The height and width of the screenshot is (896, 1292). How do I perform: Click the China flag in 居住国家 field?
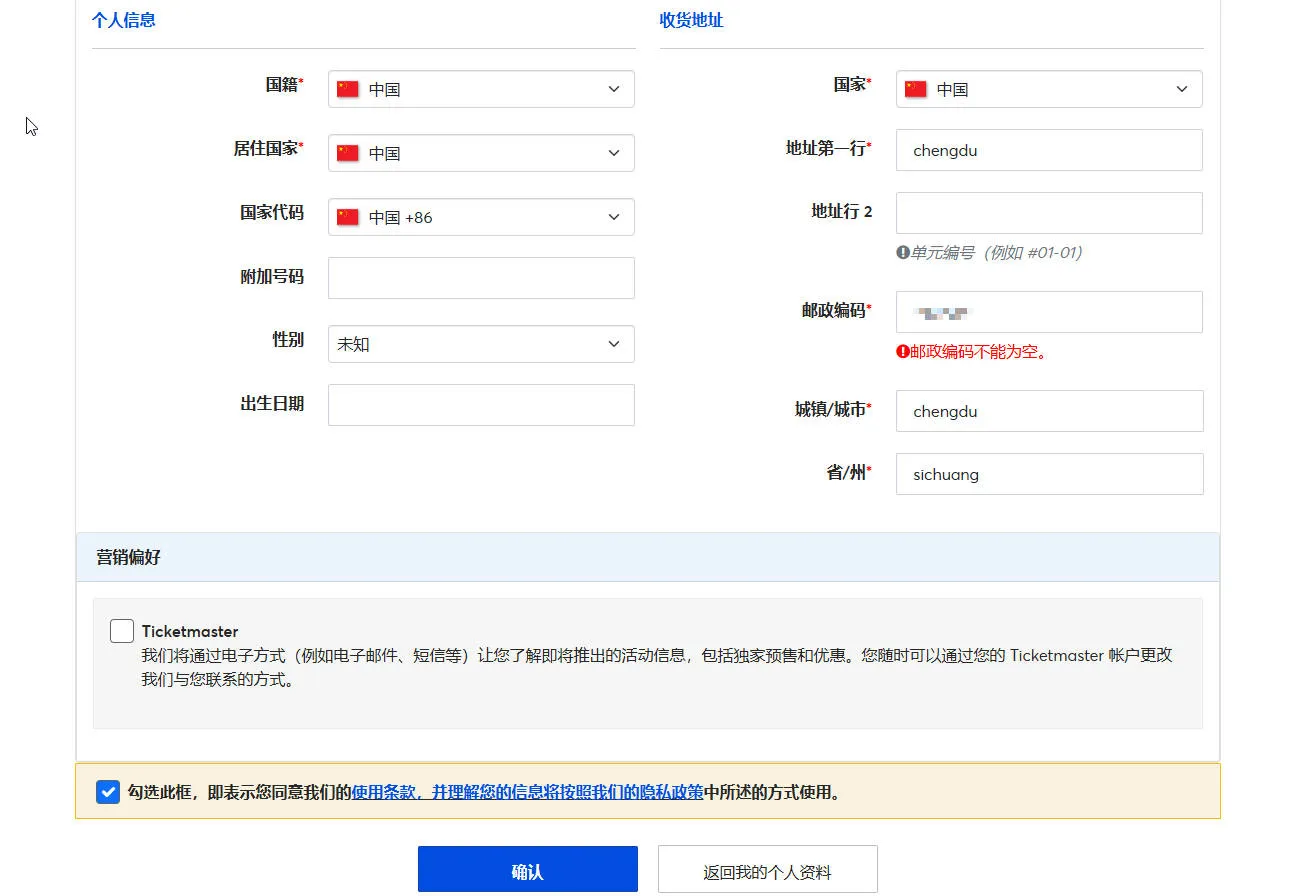point(347,153)
